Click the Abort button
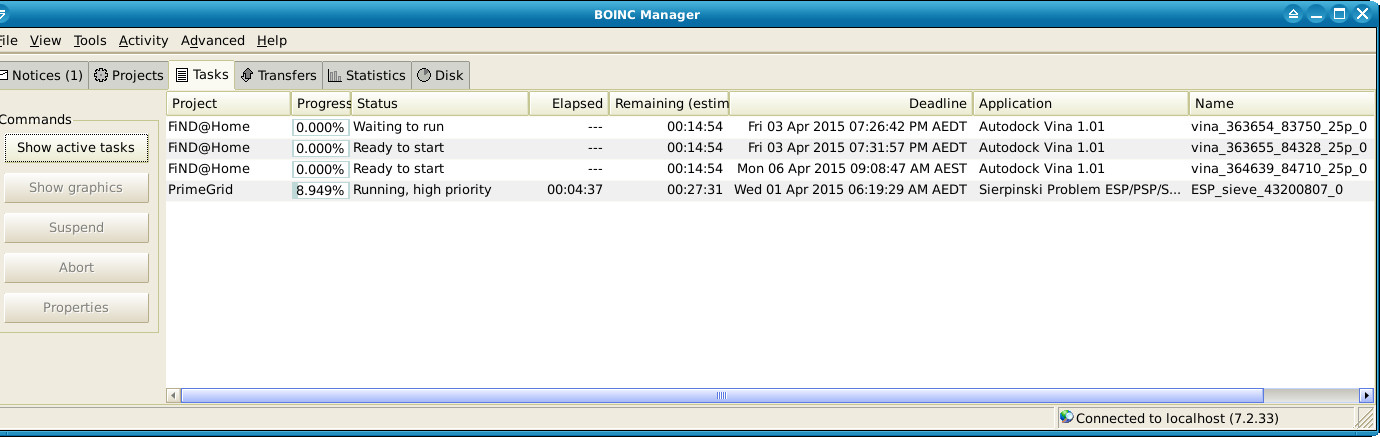 (76, 268)
